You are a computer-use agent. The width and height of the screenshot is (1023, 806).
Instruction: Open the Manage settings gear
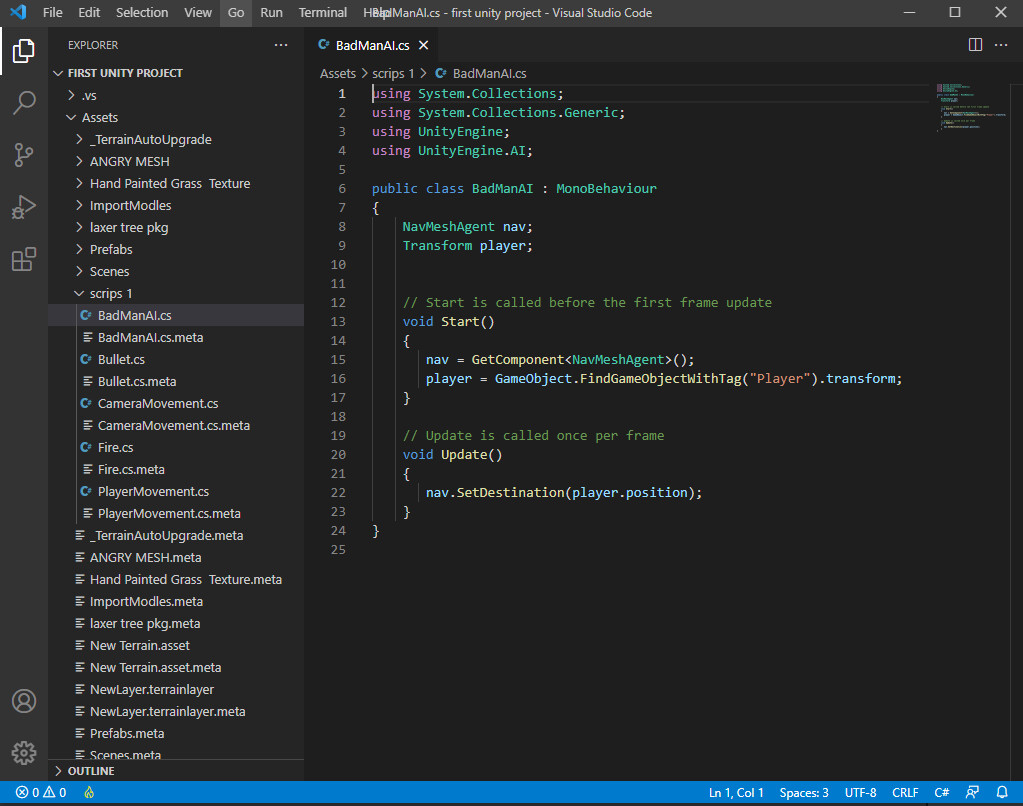click(24, 752)
